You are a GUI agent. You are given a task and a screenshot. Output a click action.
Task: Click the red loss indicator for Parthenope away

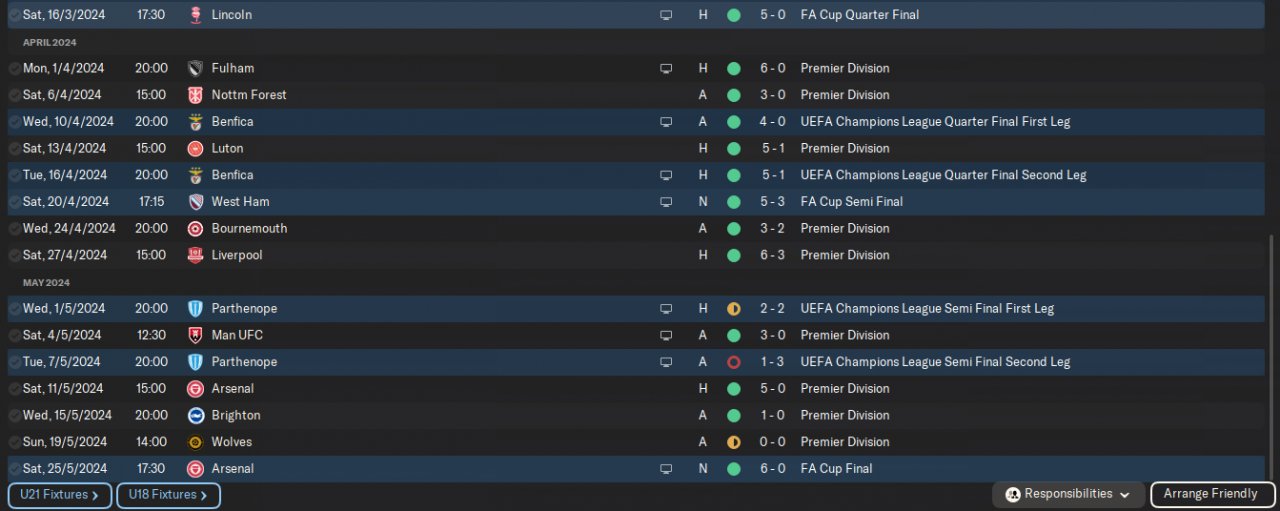pyautogui.click(x=733, y=362)
